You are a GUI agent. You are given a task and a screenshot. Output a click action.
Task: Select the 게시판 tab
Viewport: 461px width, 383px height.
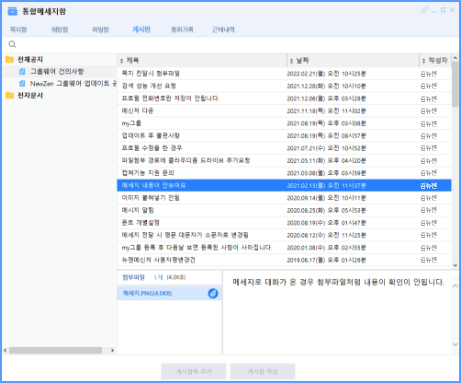141,29
